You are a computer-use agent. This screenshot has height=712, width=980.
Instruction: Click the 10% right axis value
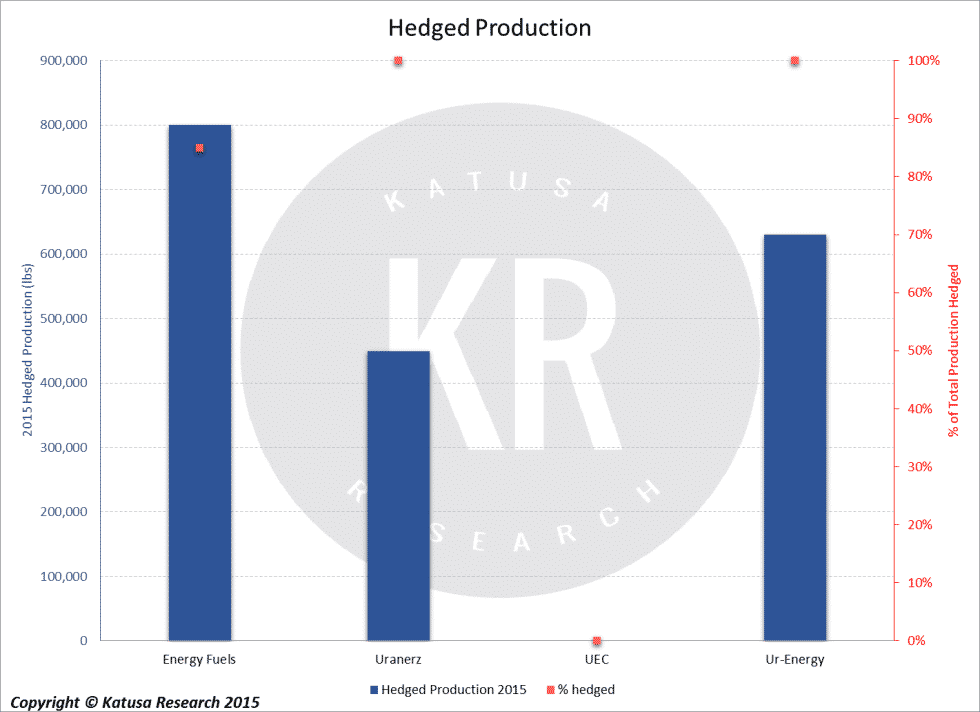(920, 583)
